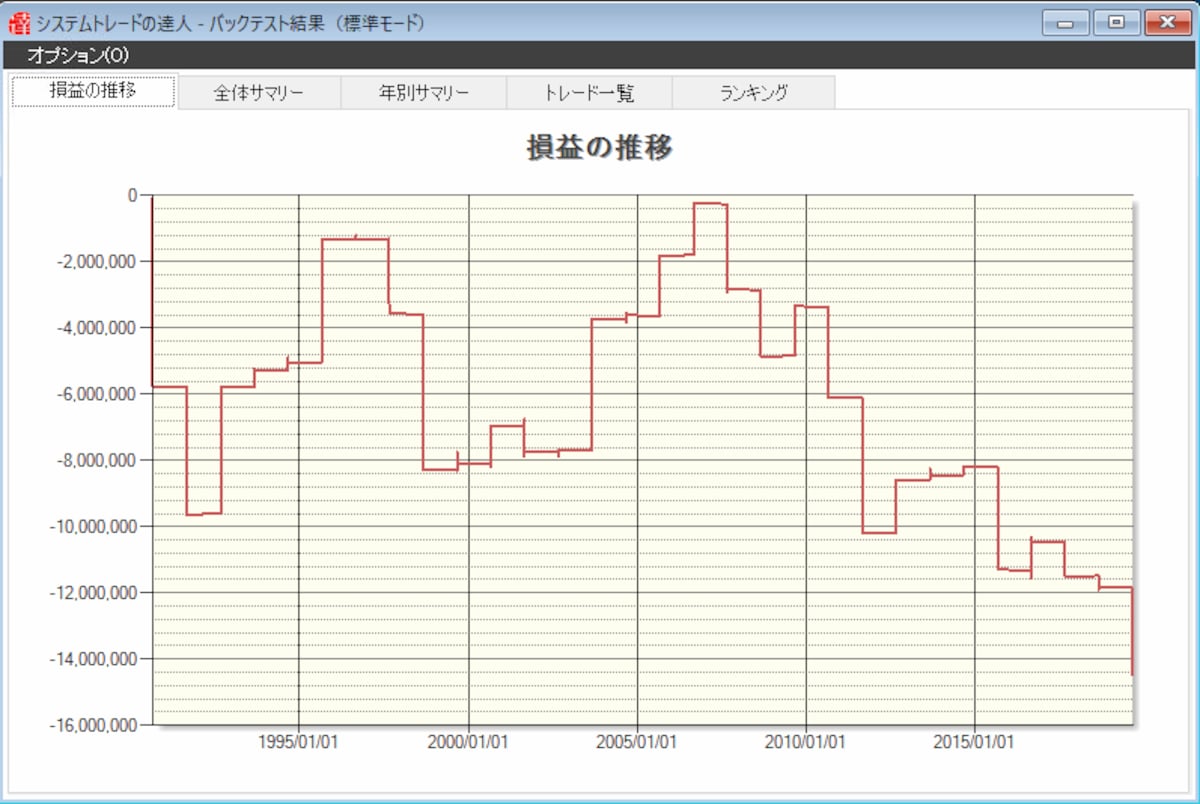Minimize the backtest results window
The height and width of the screenshot is (804, 1200).
click(1066, 21)
